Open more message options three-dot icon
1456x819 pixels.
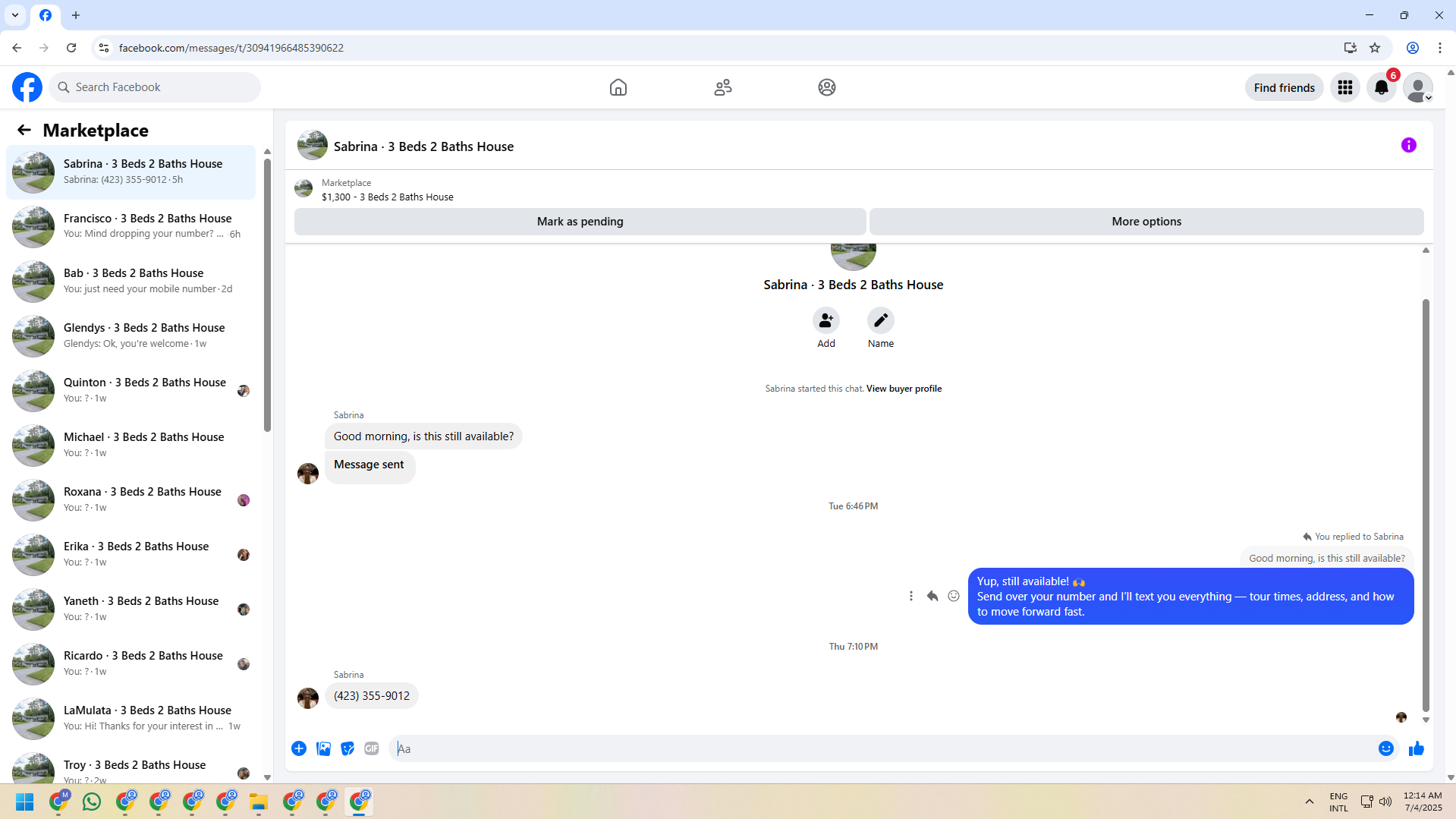click(911, 596)
